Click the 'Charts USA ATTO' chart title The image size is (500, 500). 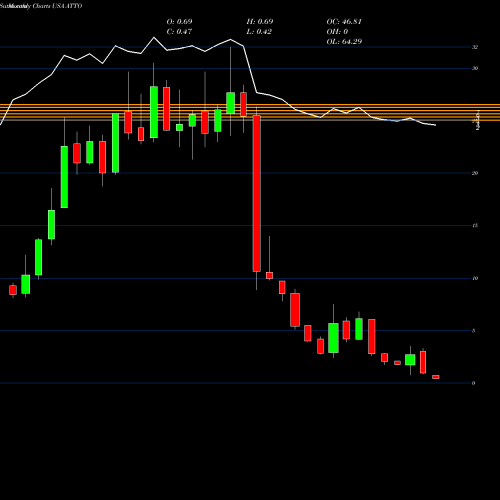pos(57,6)
